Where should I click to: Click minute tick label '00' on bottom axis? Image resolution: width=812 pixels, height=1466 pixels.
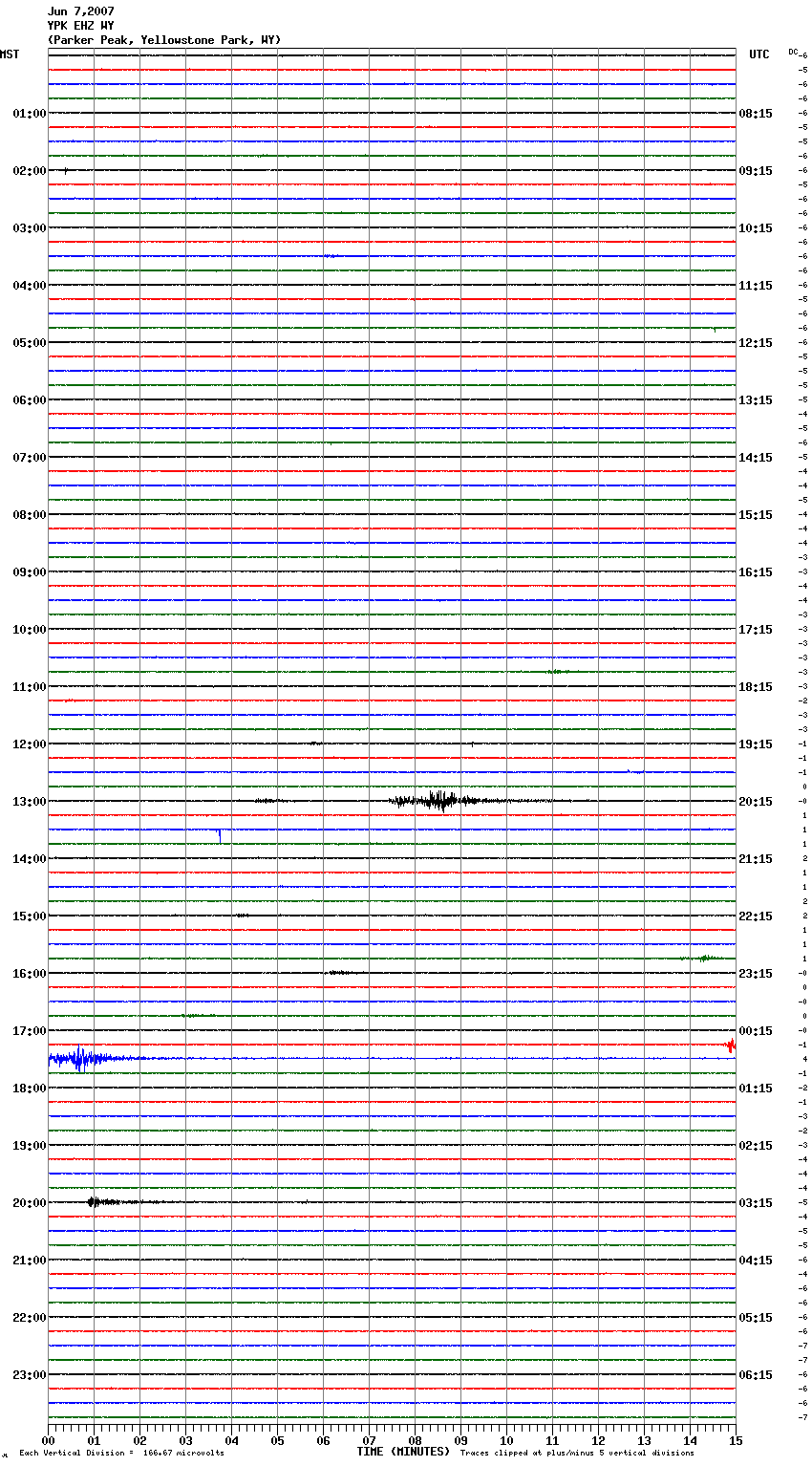[48, 1440]
